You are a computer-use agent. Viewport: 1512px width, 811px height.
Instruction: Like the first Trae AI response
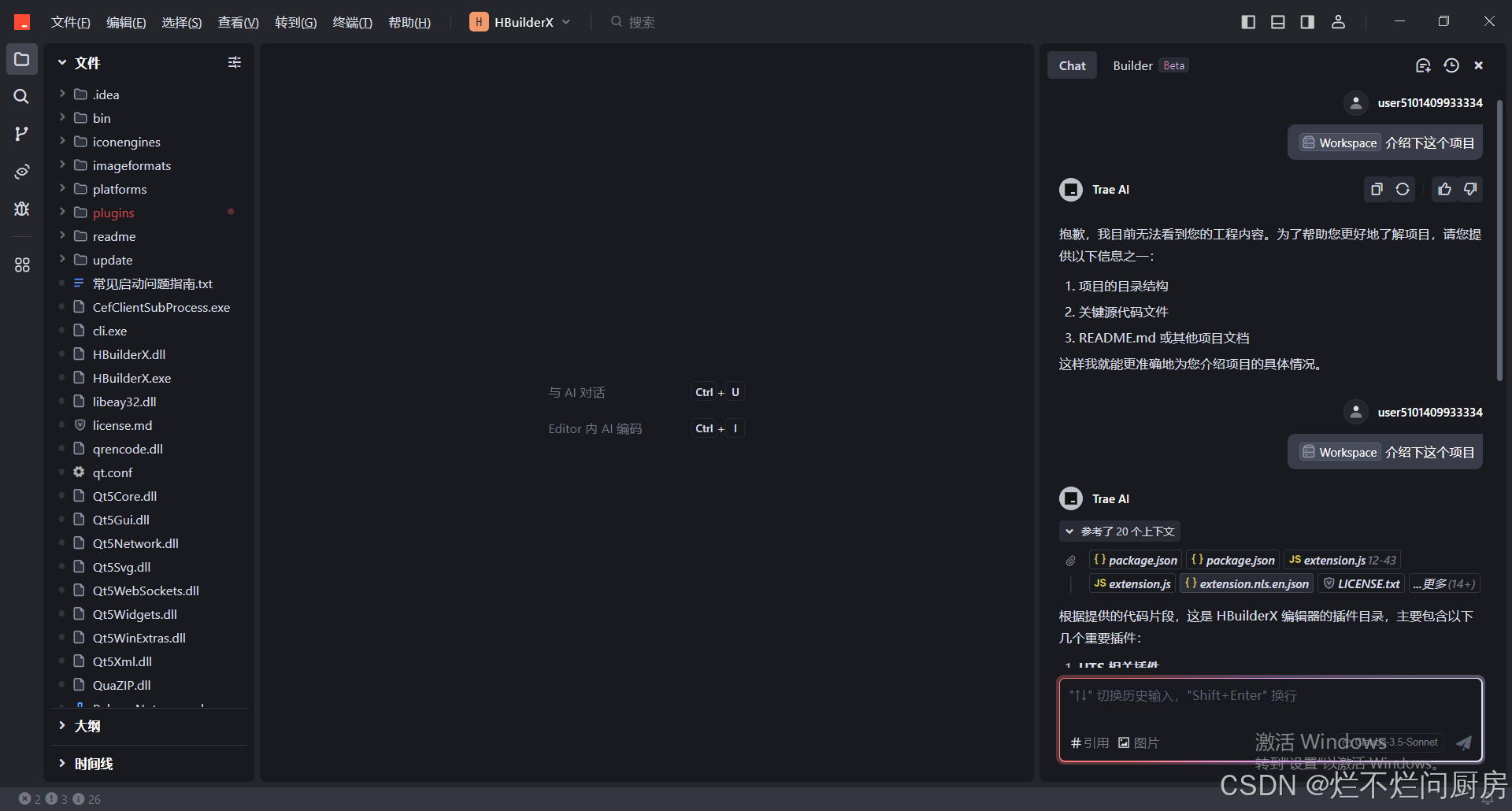click(1444, 189)
